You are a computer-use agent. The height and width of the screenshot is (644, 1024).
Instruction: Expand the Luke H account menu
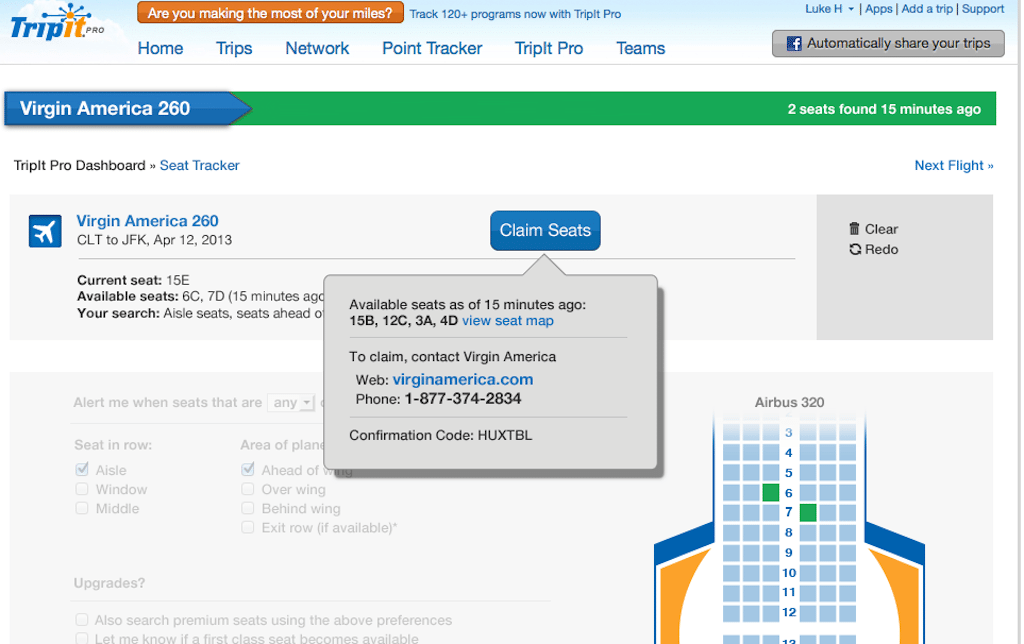click(829, 9)
